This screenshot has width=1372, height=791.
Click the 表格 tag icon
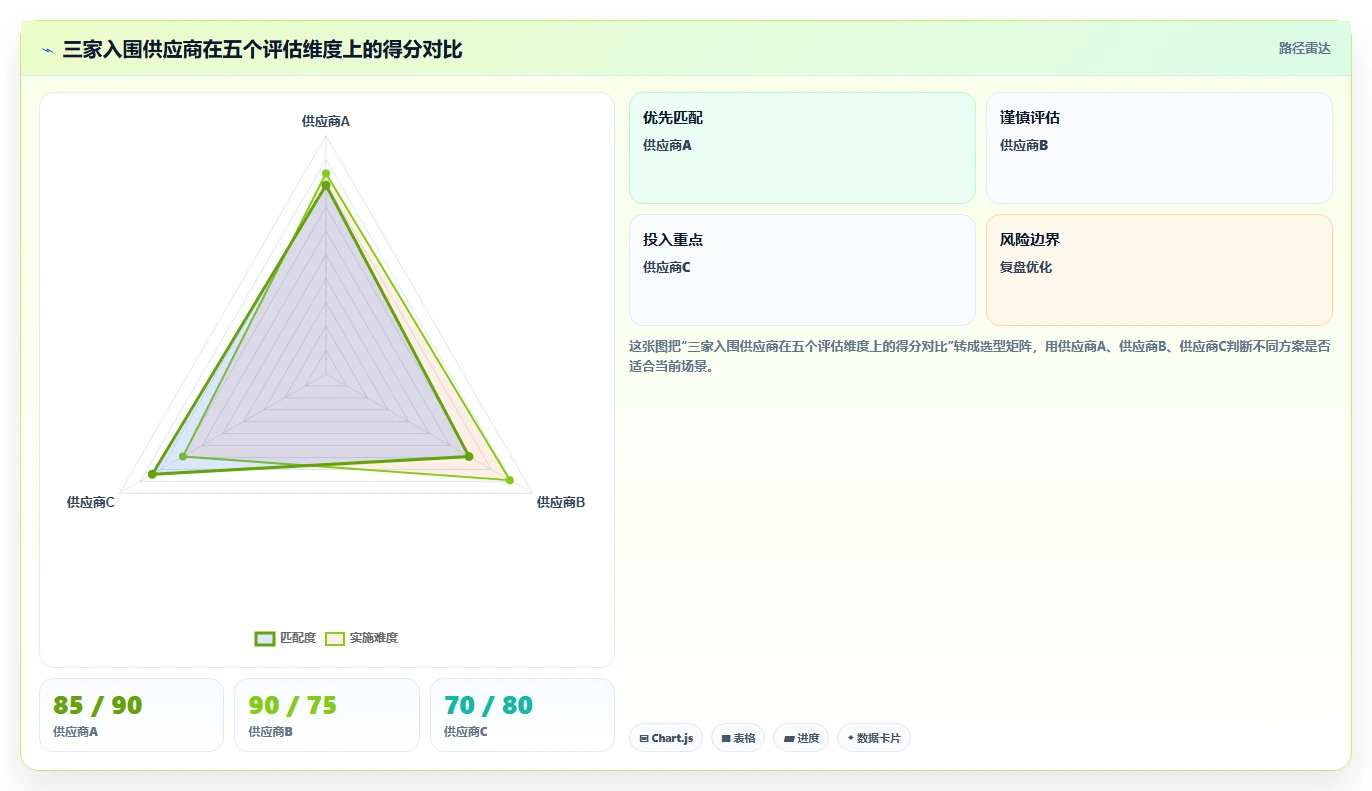[x=726, y=739]
